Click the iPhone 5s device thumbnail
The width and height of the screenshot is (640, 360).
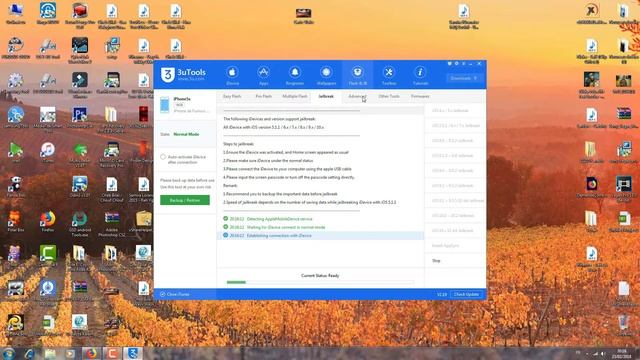click(x=164, y=105)
